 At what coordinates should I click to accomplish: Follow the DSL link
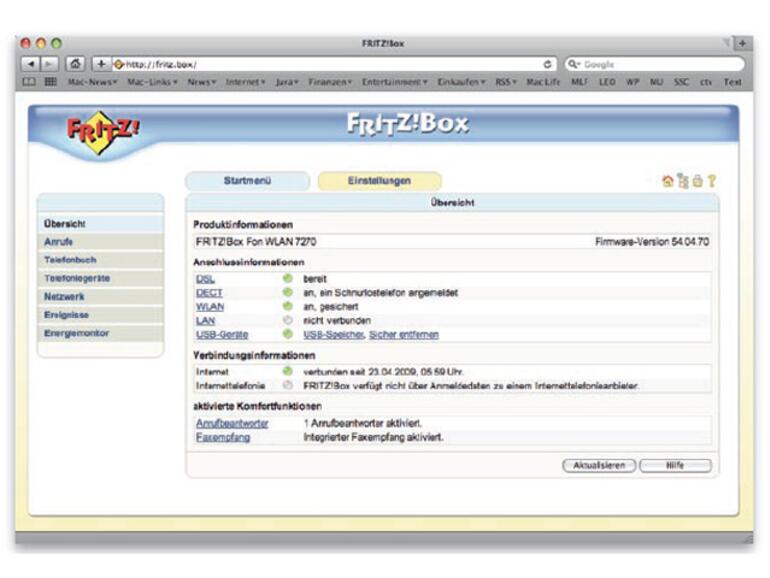pos(205,279)
